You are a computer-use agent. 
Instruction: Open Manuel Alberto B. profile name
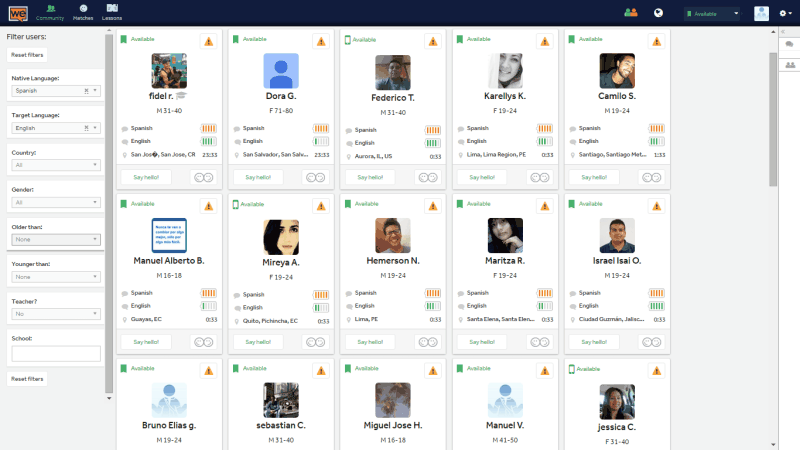coord(169,261)
